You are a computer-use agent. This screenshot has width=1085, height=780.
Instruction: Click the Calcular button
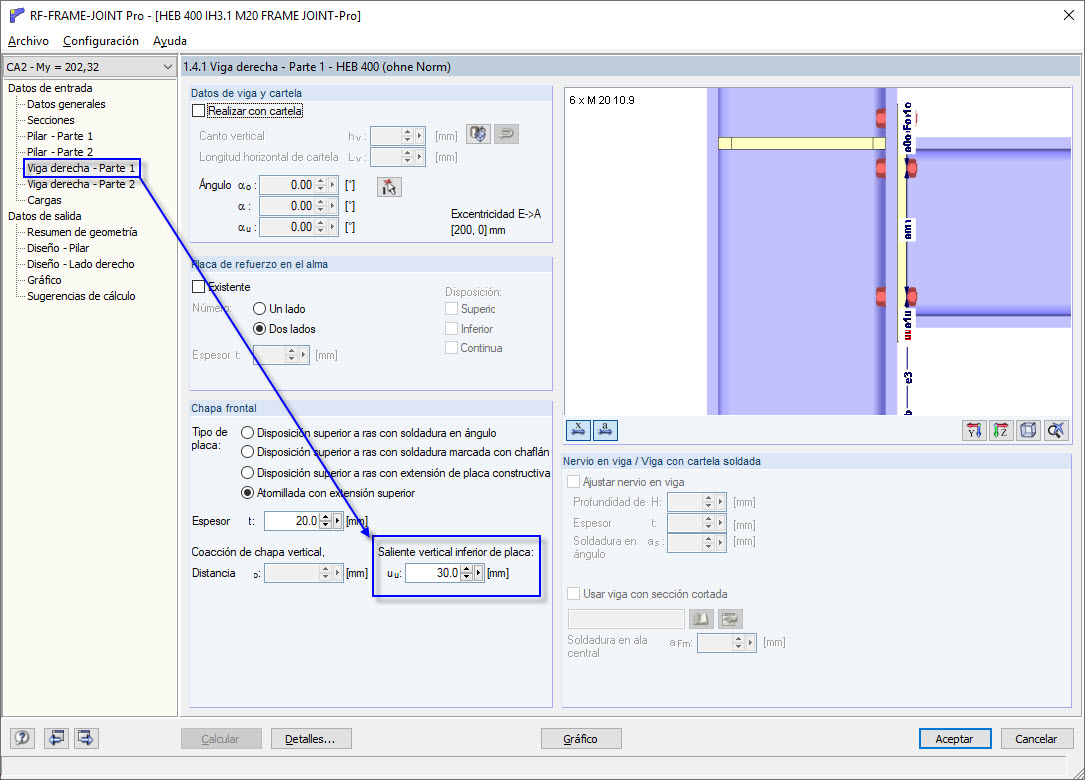coord(221,738)
